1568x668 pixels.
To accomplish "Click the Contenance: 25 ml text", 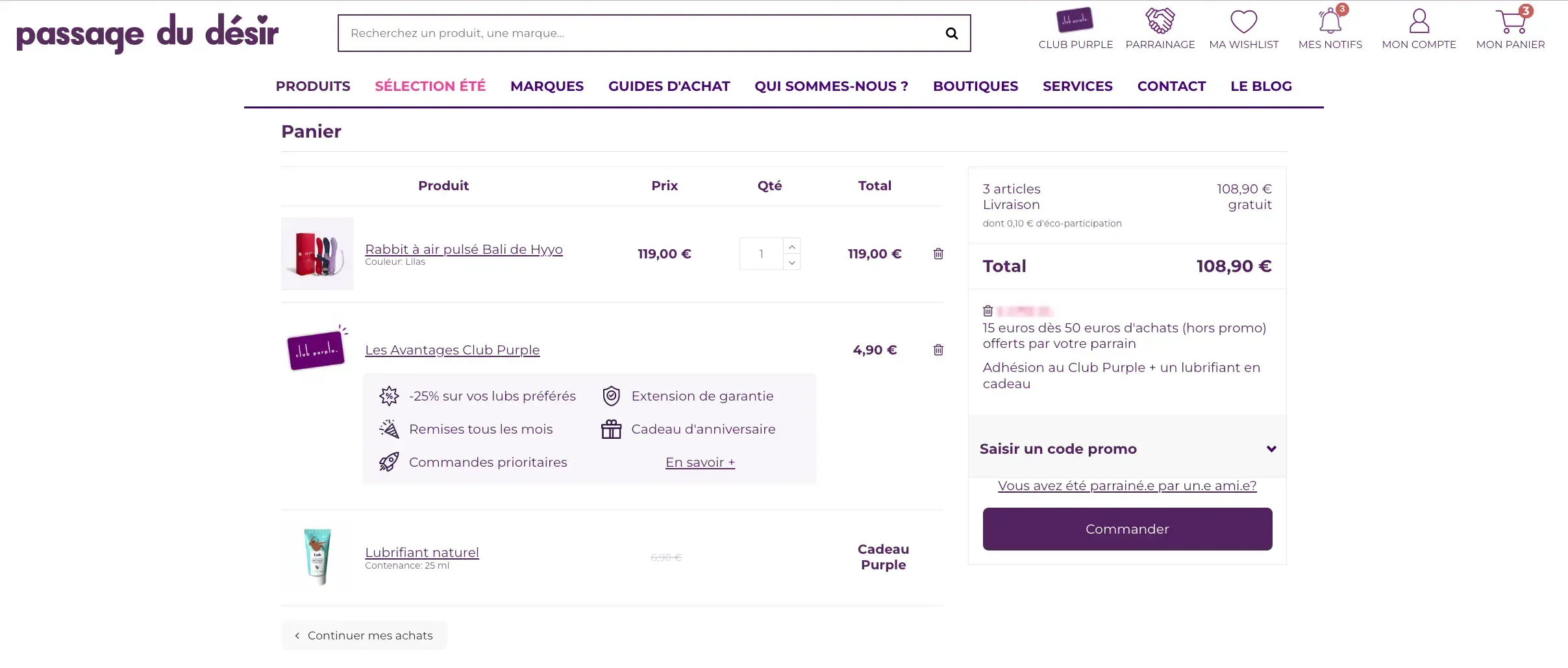I will [x=407, y=565].
